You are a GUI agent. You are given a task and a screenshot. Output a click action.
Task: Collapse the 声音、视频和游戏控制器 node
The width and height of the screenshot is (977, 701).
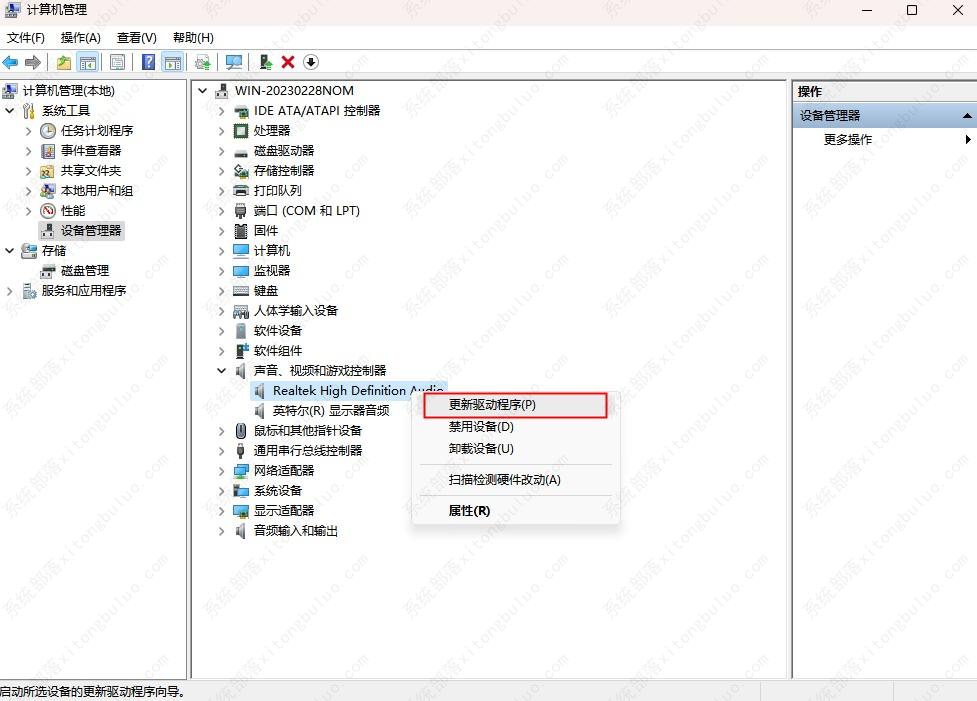pos(221,370)
